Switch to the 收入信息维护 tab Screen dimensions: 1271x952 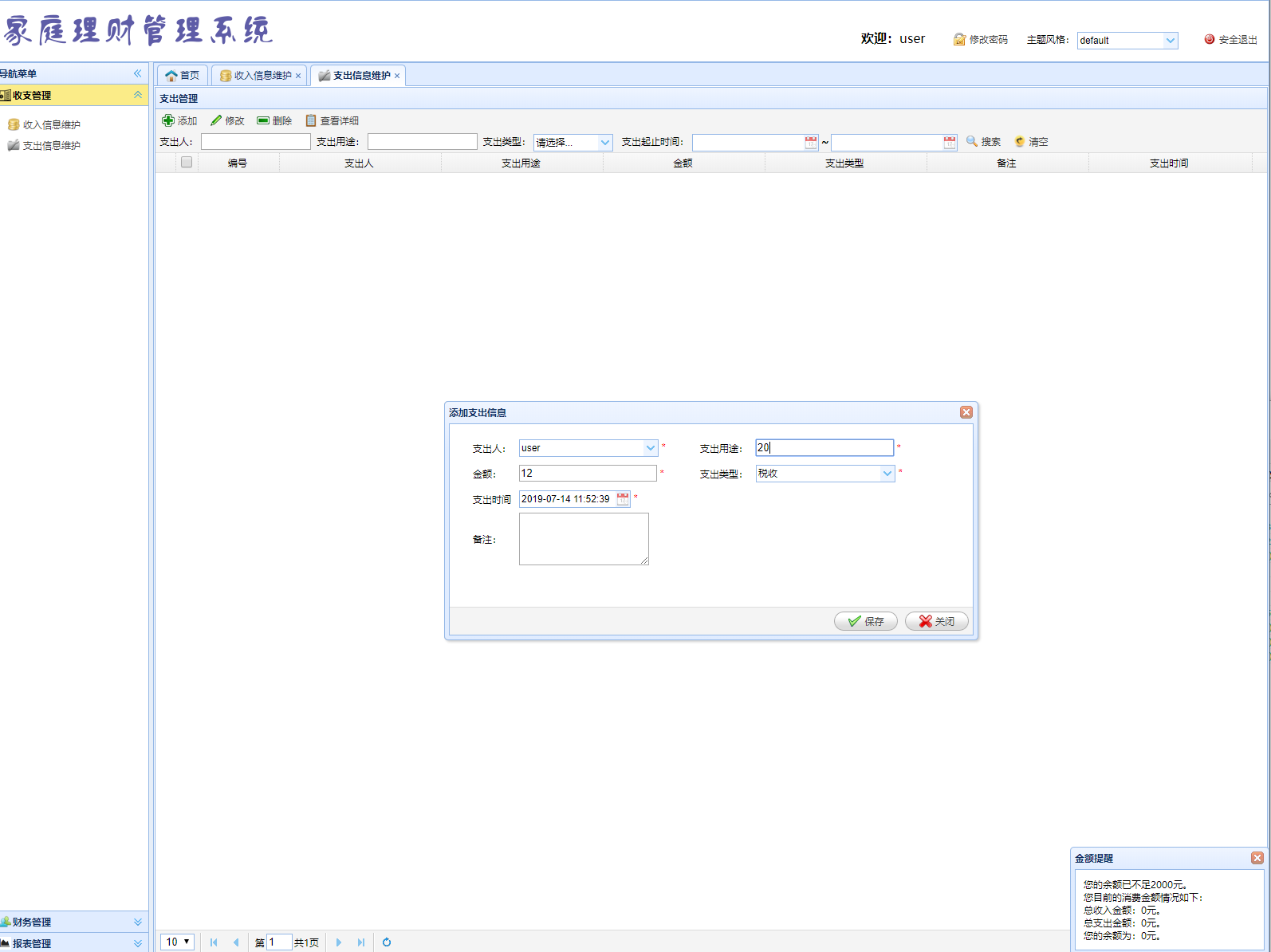(262, 76)
